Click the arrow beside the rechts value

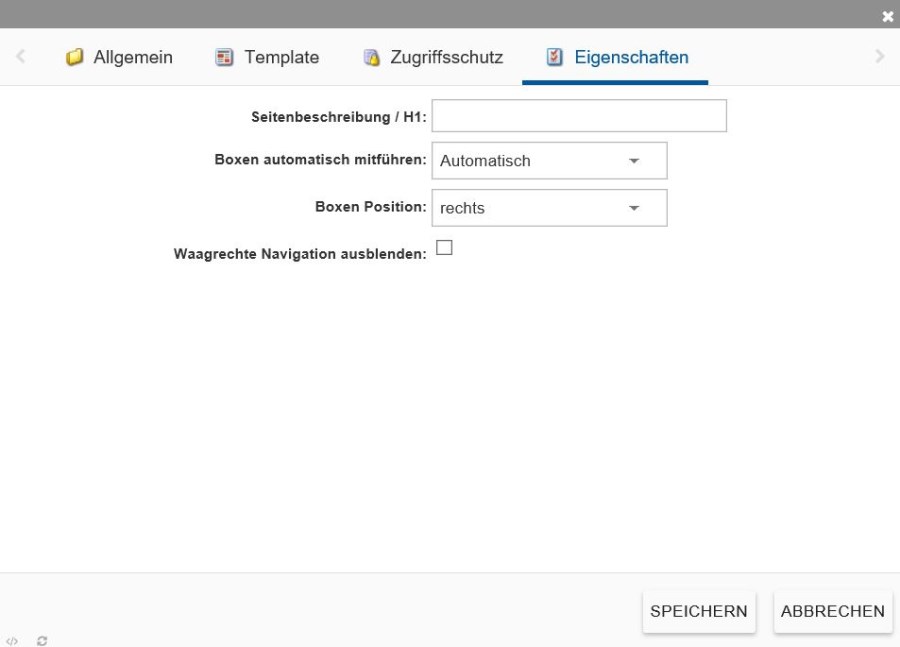point(633,208)
